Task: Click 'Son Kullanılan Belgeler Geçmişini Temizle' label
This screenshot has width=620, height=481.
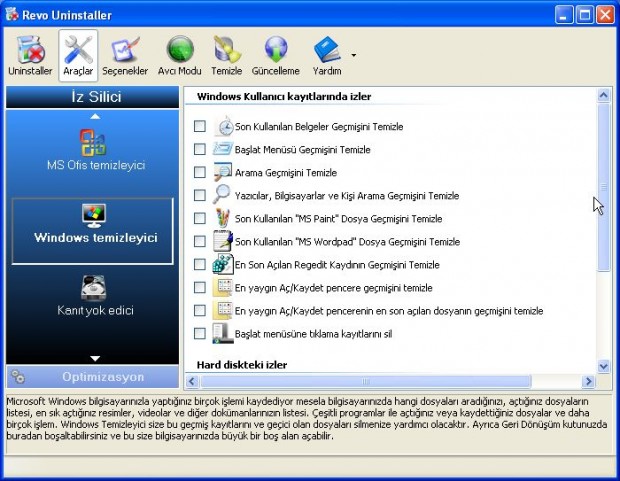Action: point(319,127)
